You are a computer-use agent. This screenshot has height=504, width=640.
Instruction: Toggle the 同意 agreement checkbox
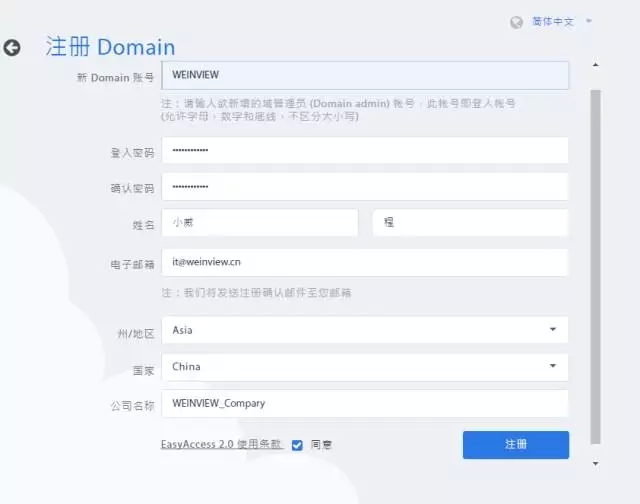click(297, 445)
